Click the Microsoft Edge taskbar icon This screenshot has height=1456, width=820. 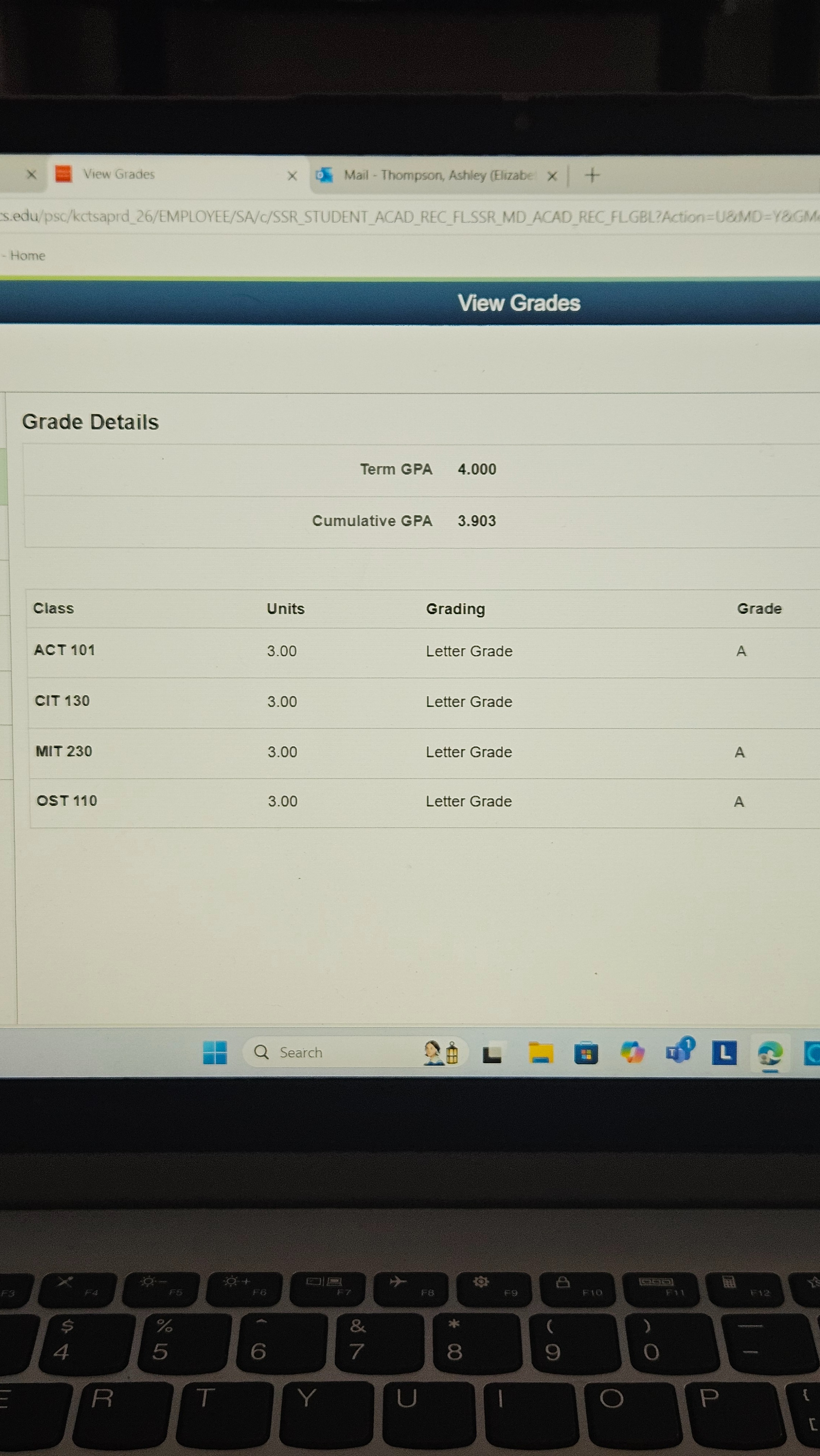click(770, 1053)
